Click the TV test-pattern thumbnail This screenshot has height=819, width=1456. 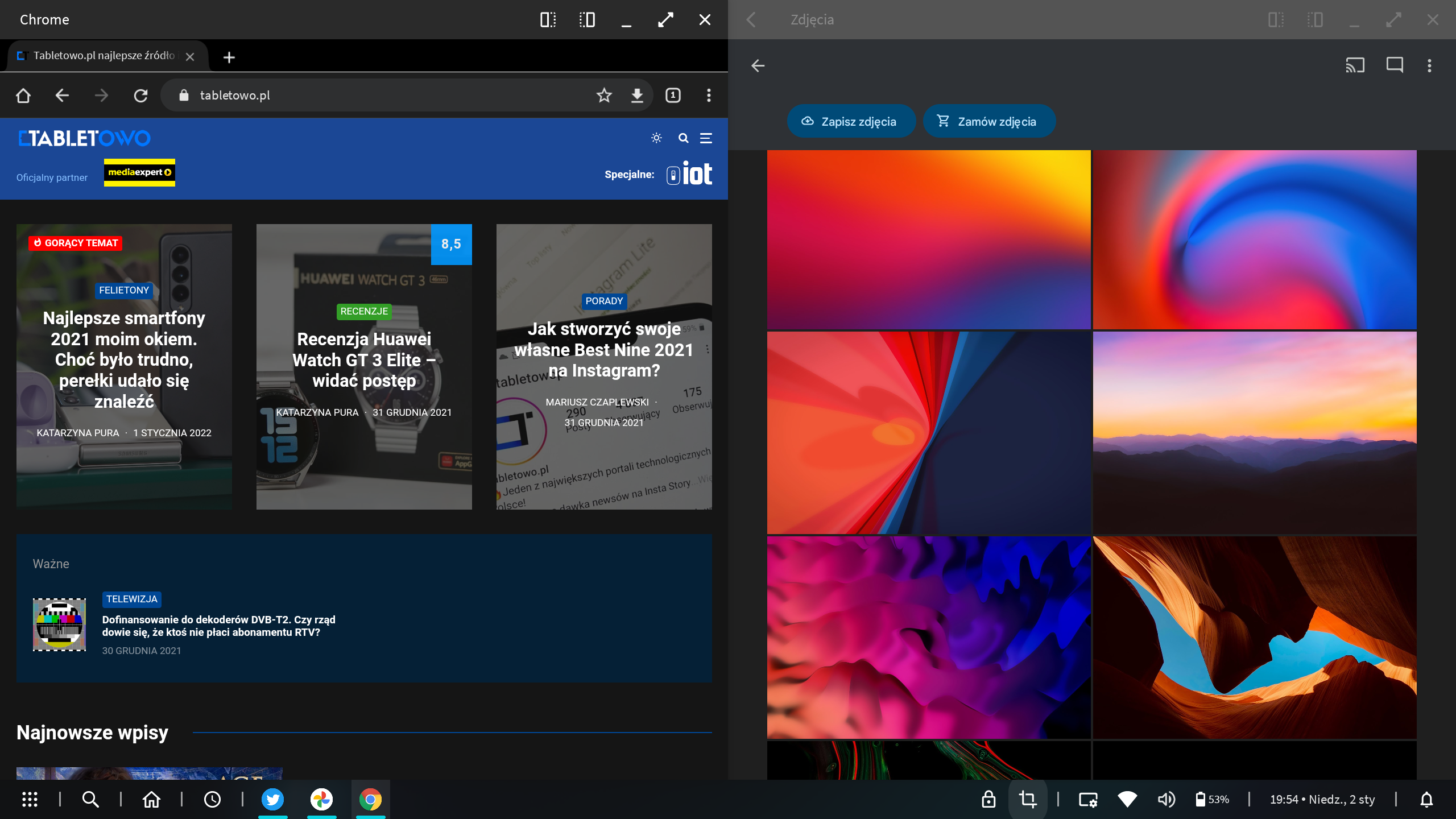coord(59,624)
